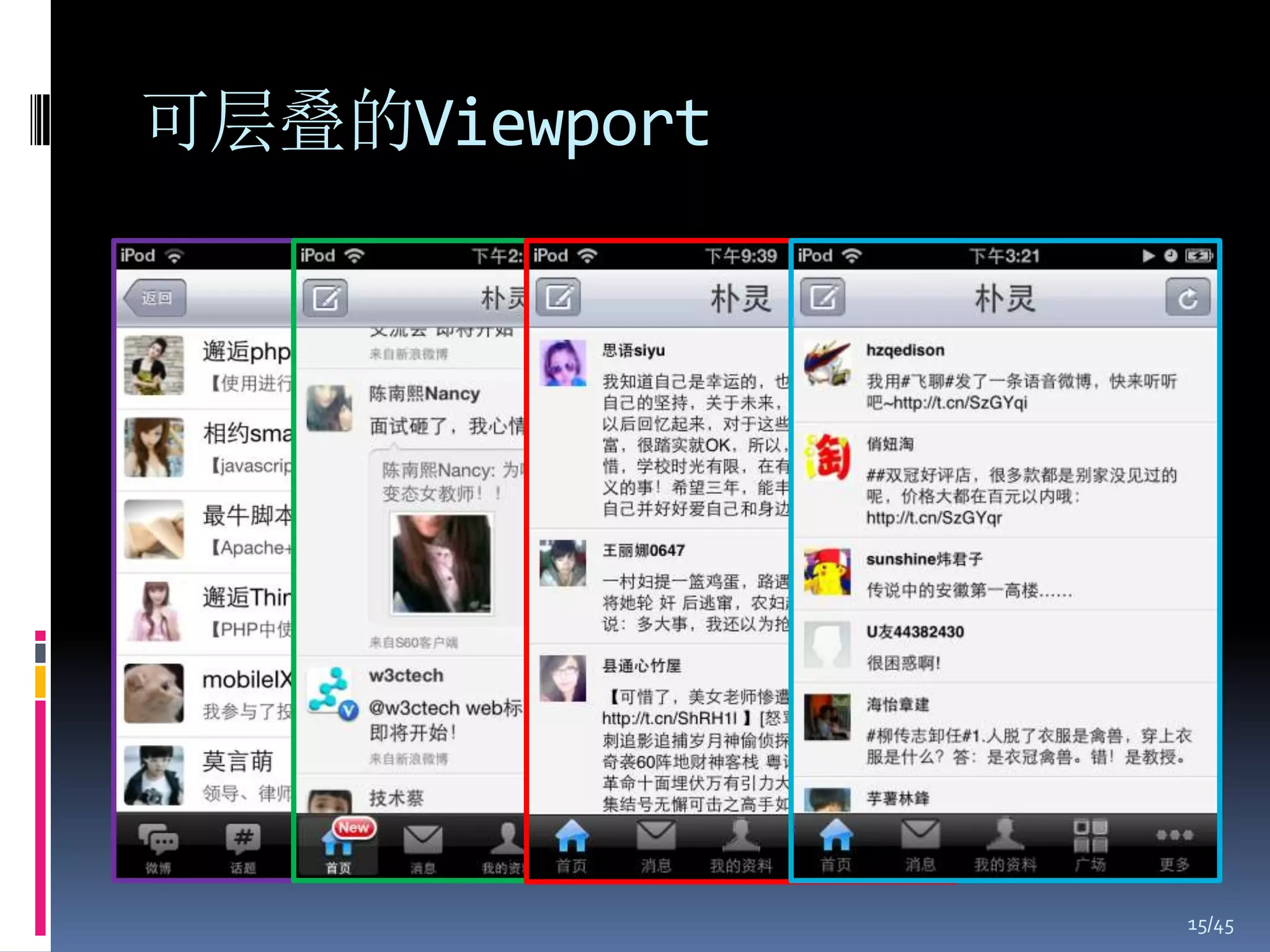This screenshot has width=1270, height=952.
Task: Click username sunshine炜君子
Action: 924,559
